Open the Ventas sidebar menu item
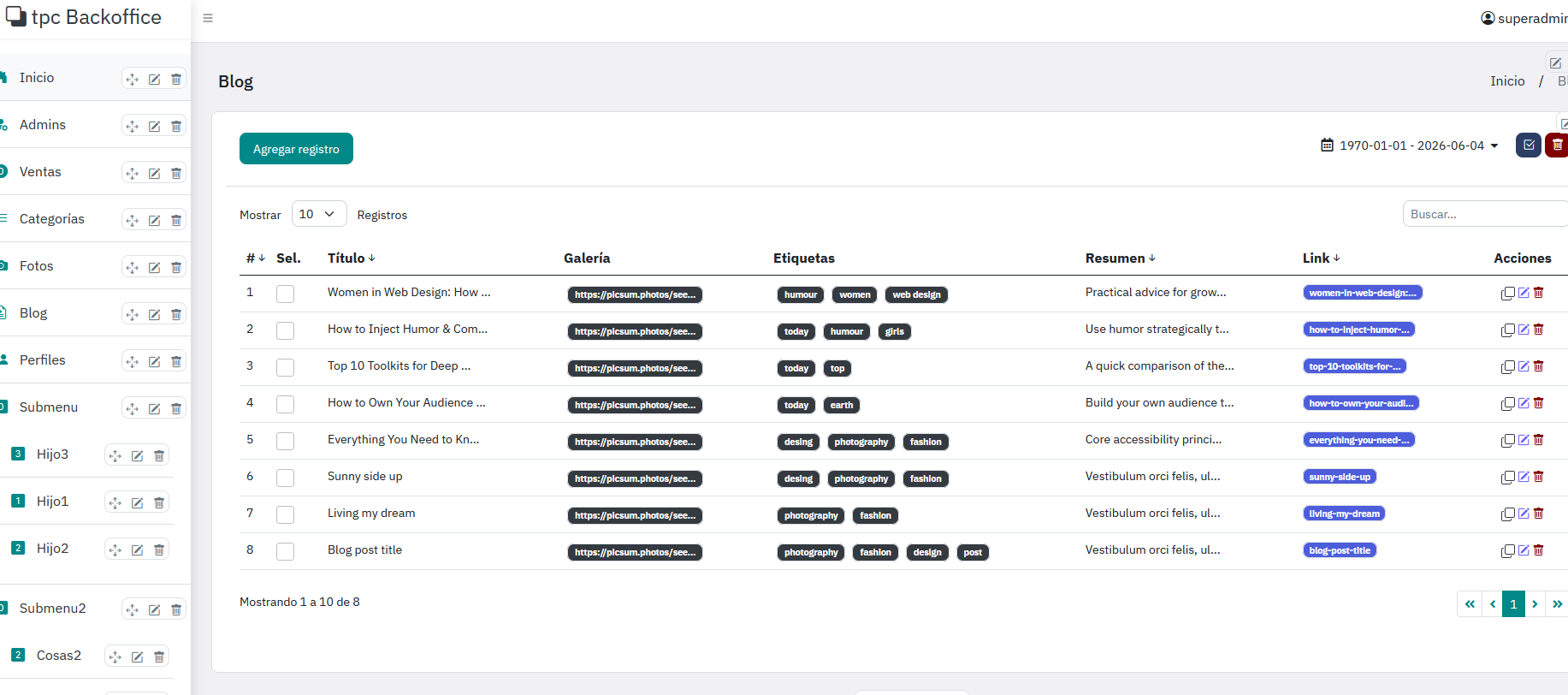The image size is (1568, 695). point(40,171)
